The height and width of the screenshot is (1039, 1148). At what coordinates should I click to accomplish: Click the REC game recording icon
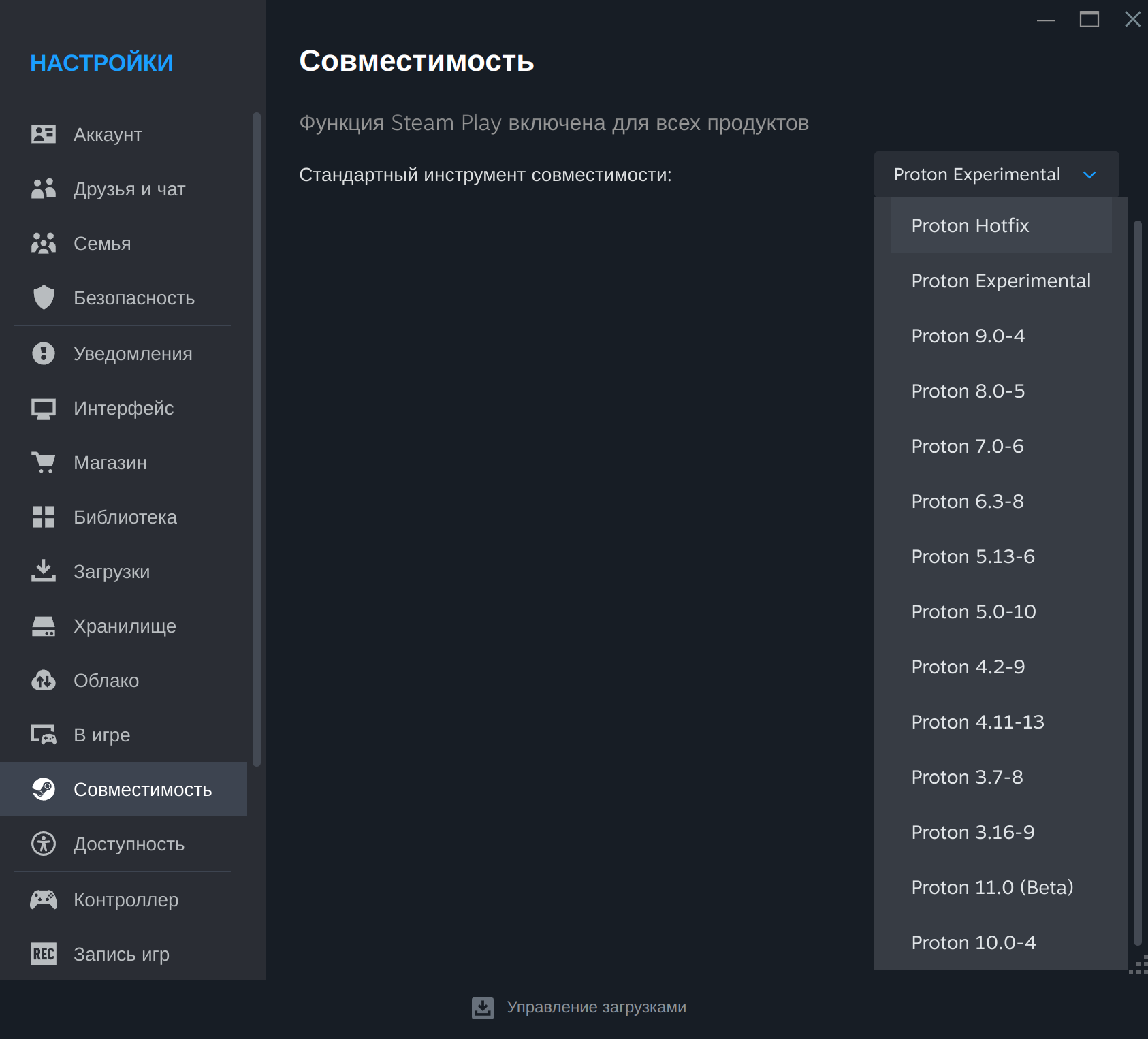44,954
